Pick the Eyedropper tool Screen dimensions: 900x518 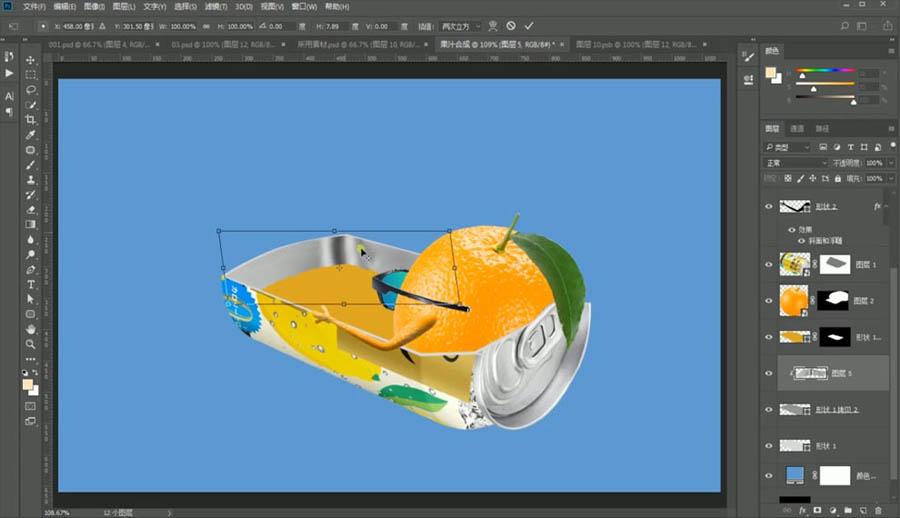click(x=30, y=134)
